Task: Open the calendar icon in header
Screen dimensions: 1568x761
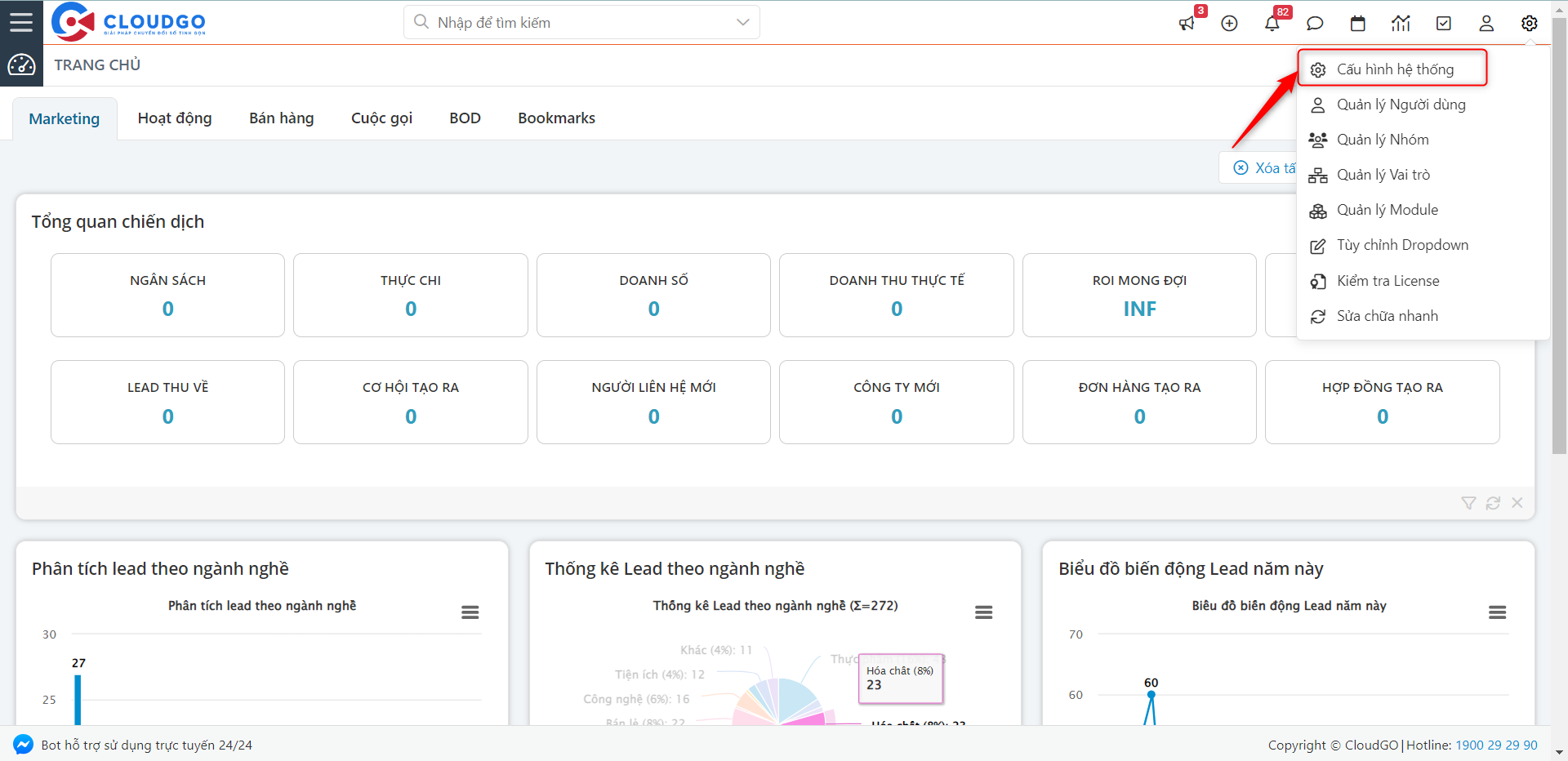Action: 1357,24
